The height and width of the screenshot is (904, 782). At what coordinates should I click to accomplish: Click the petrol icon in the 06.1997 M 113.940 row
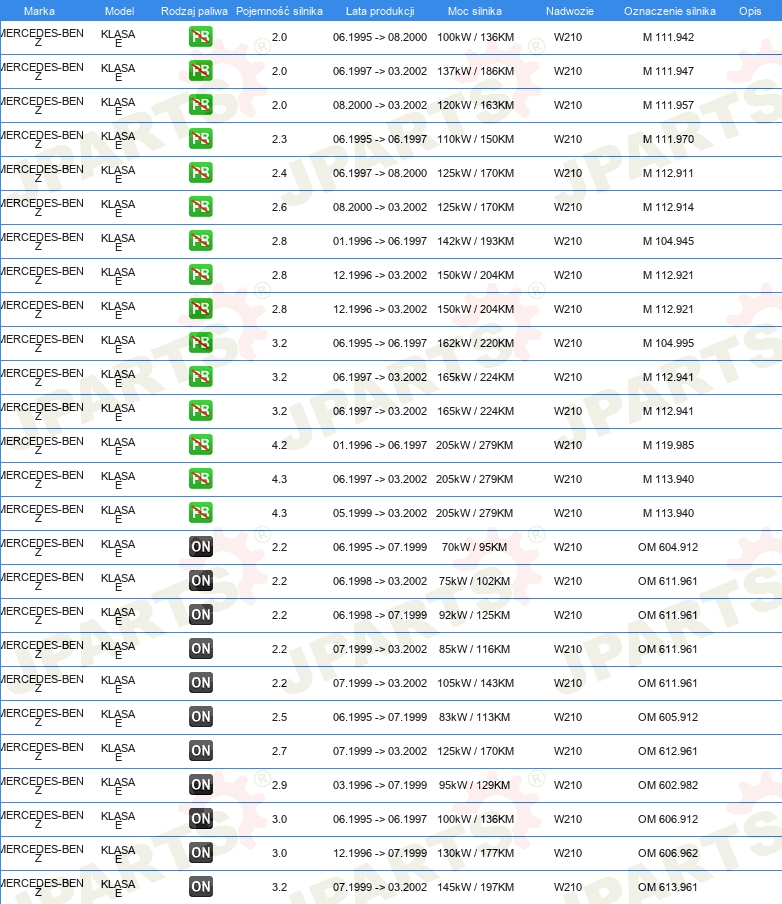pyautogui.click(x=201, y=479)
